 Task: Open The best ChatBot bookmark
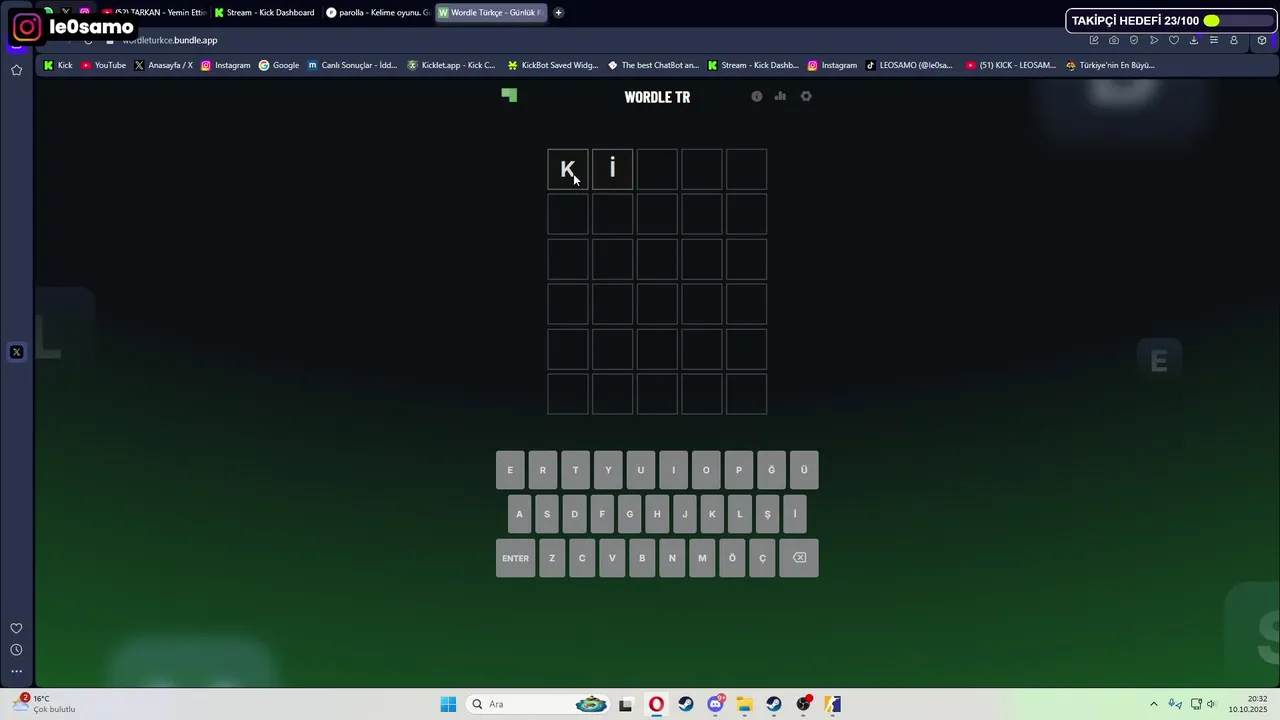[x=654, y=65]
